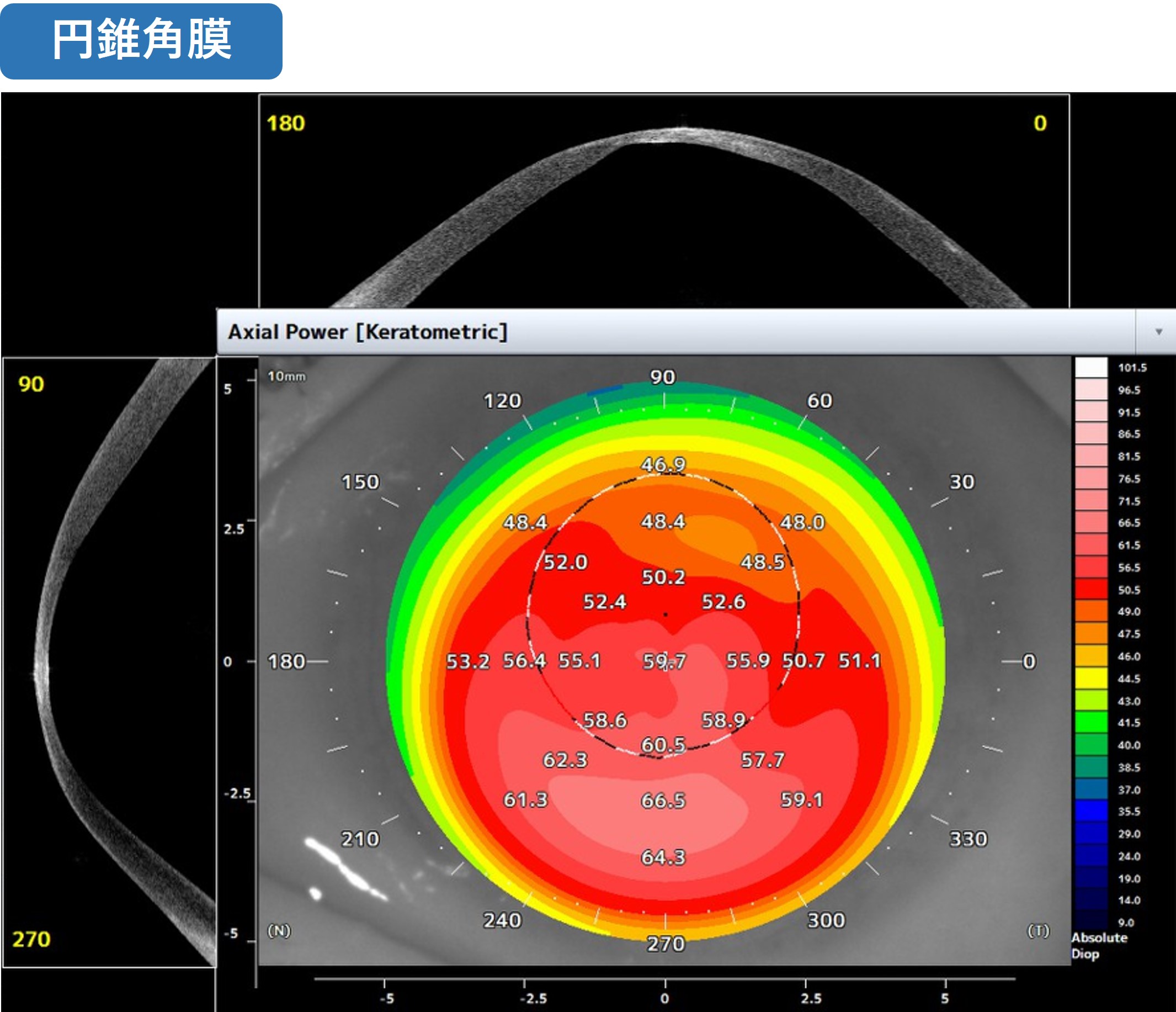Click the 円錐角膜 blue label
The width and height of the screenshot is (1176, 1012).
point(141,41)
